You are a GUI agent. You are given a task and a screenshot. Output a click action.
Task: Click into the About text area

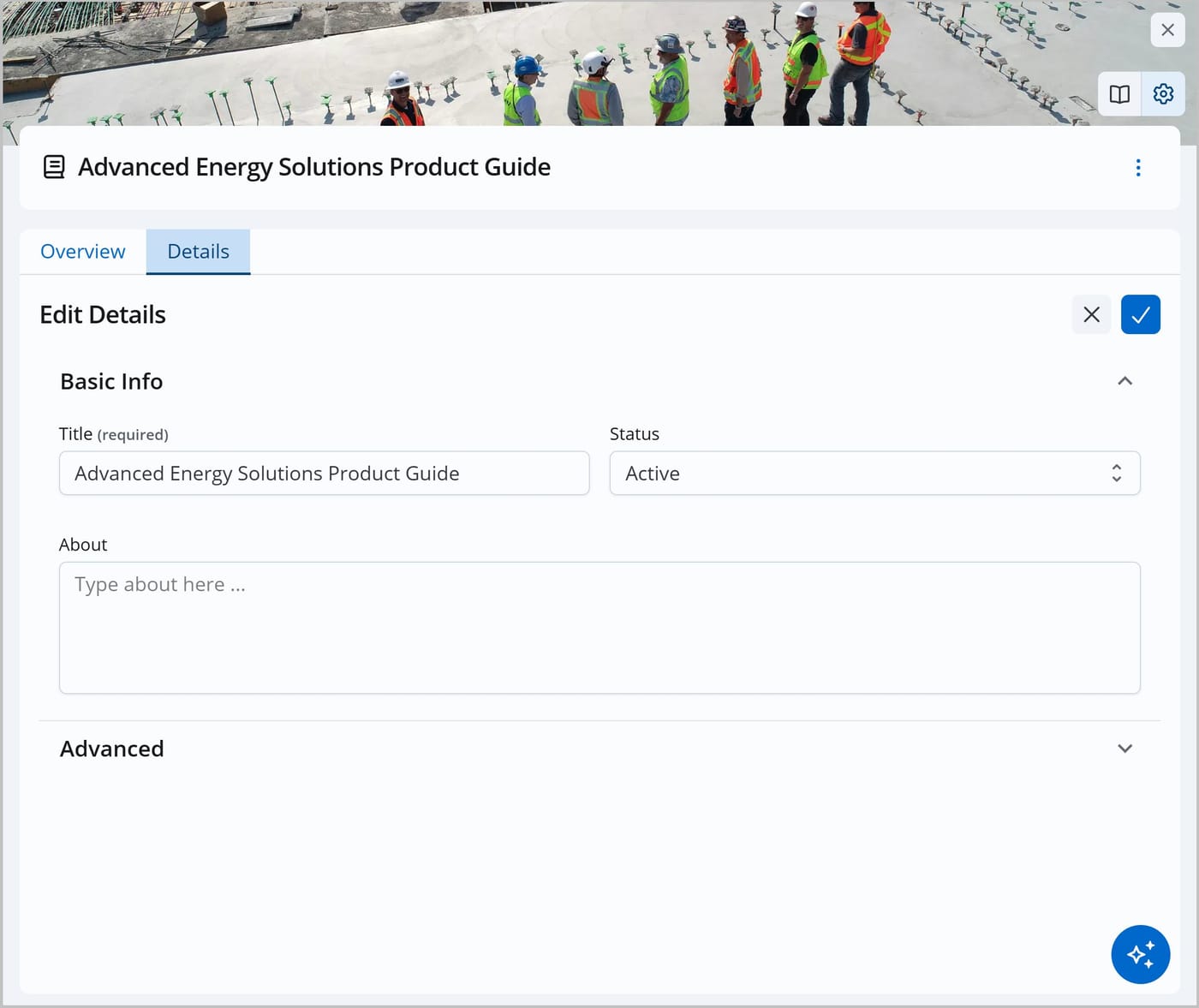coord(599,628)
